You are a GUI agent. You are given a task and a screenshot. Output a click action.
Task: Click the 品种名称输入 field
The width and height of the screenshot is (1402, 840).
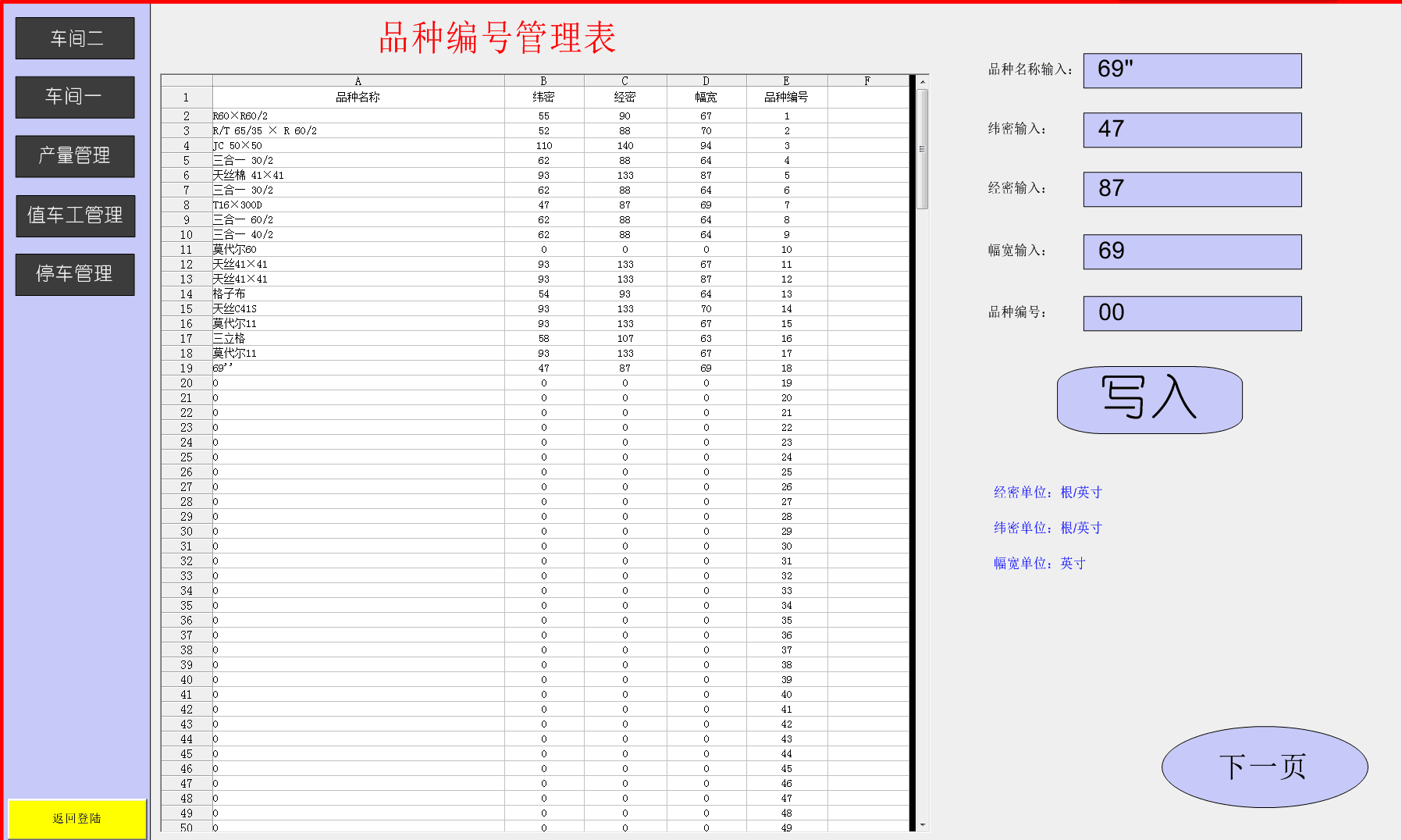[x=1191, y=70]
